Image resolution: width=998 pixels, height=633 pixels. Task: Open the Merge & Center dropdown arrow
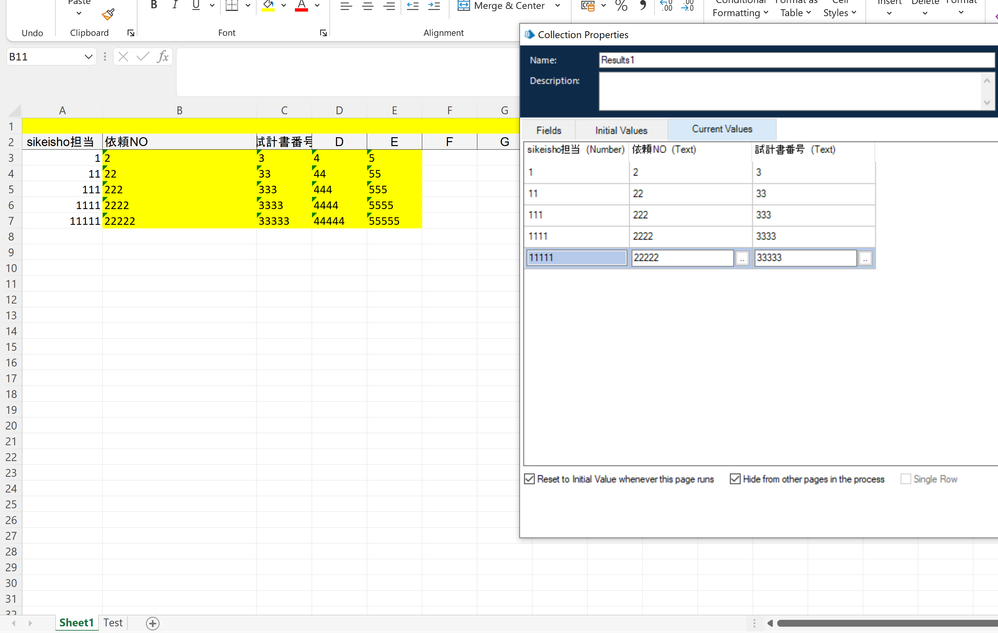558,6
